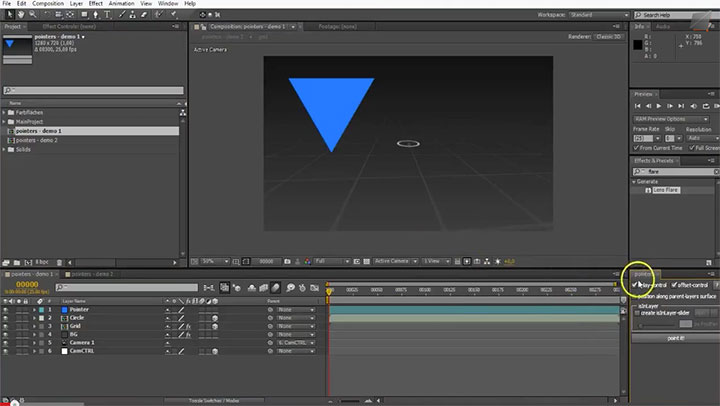Select the Pen tool
Image resolution: width=720 pixels, height=406 pixels.
[x=96, y=15]
